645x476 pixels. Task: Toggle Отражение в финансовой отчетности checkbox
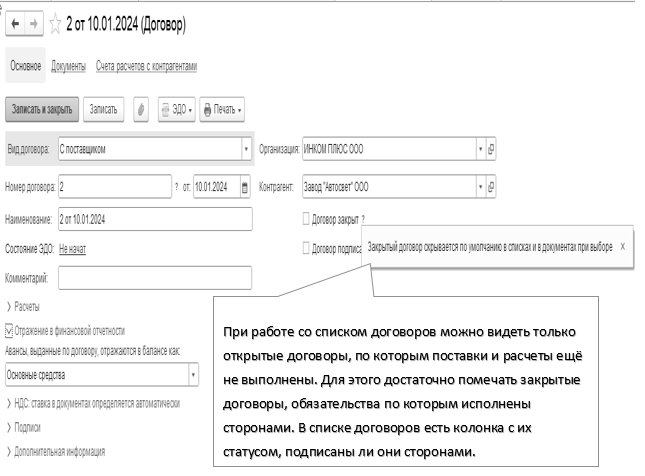click(9, 330)
